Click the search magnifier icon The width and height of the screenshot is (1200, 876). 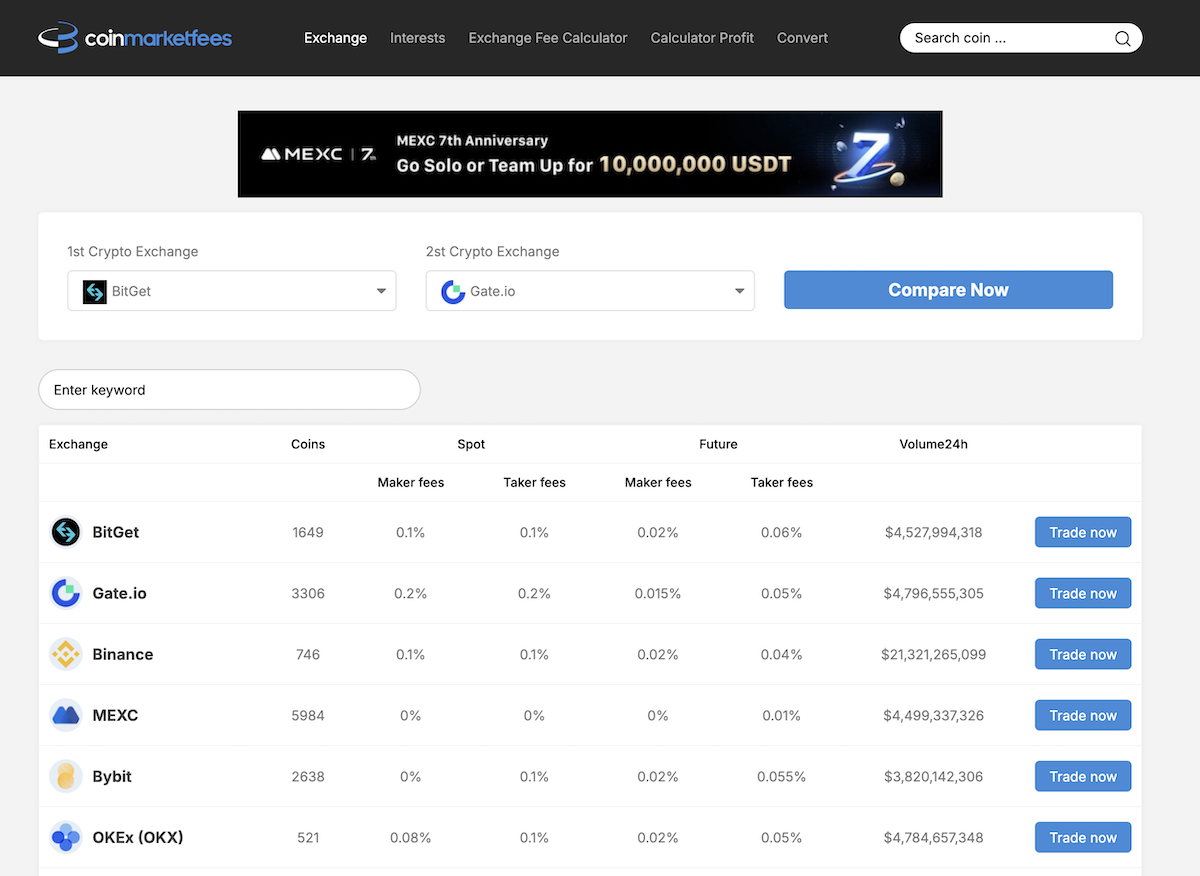pyautogui.click(x=1122, y=38)
